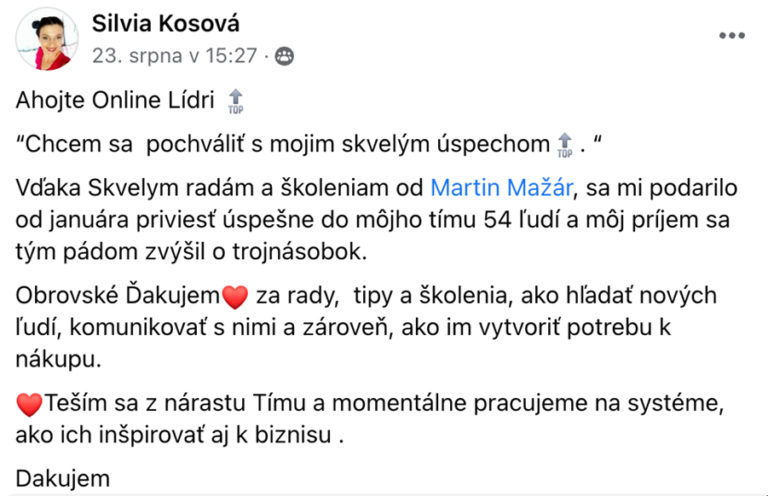
Task: Click the 23. srpna v 15:27 timestamp
Action: [x=174, y=56]
